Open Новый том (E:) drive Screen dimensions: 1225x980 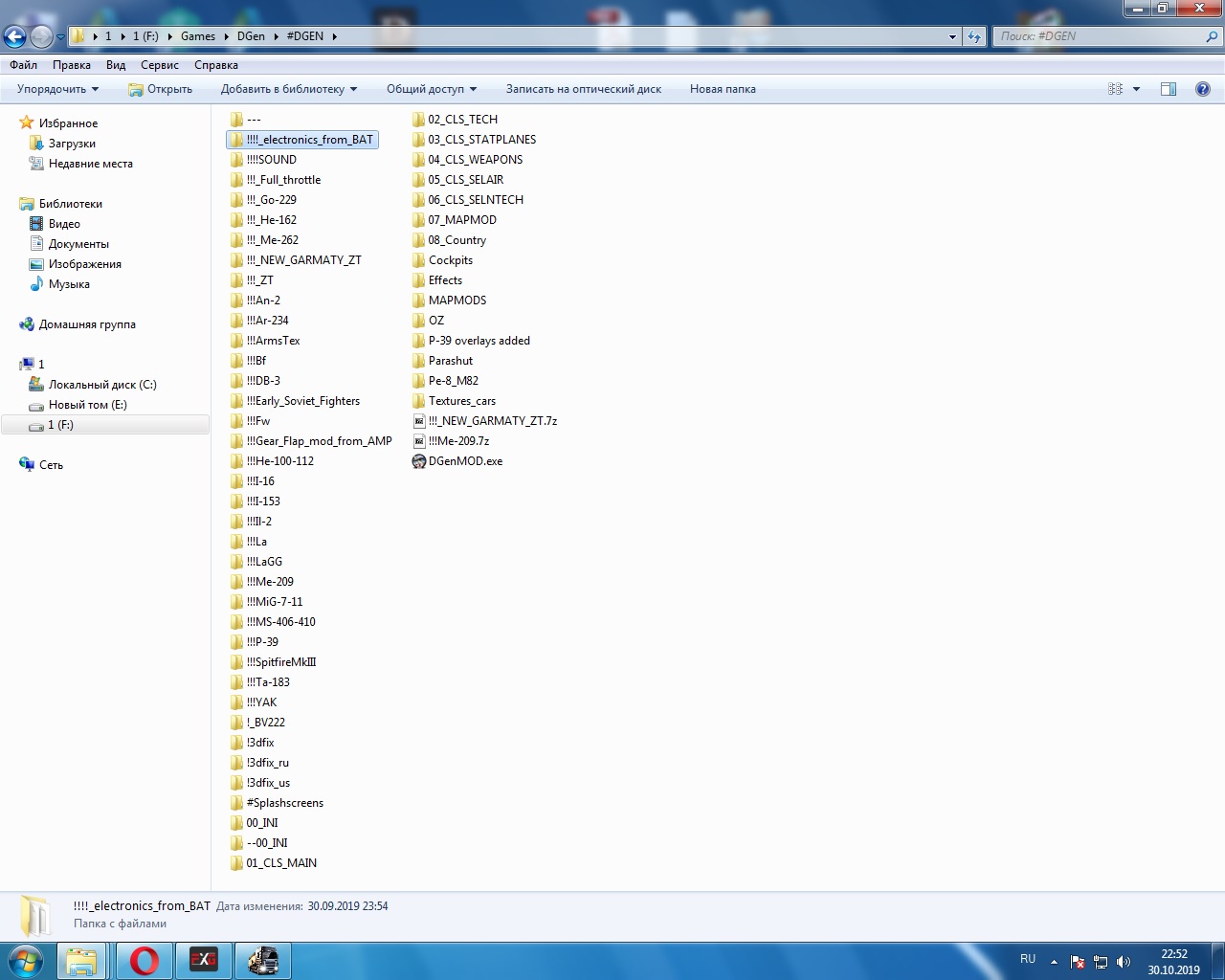pos(88,405)
